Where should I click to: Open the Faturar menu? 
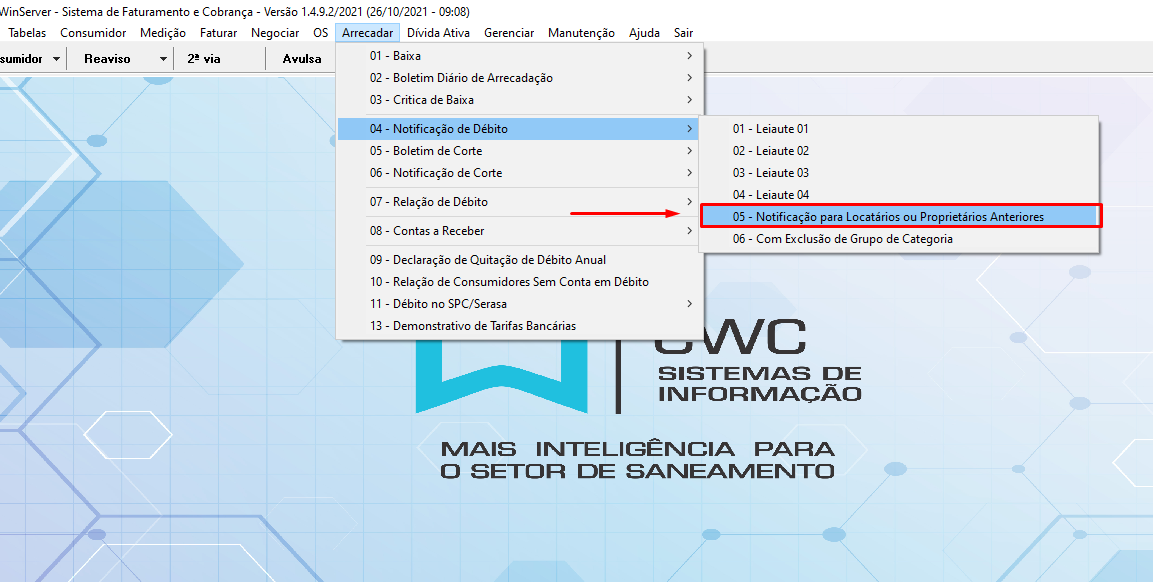(218, 33)
